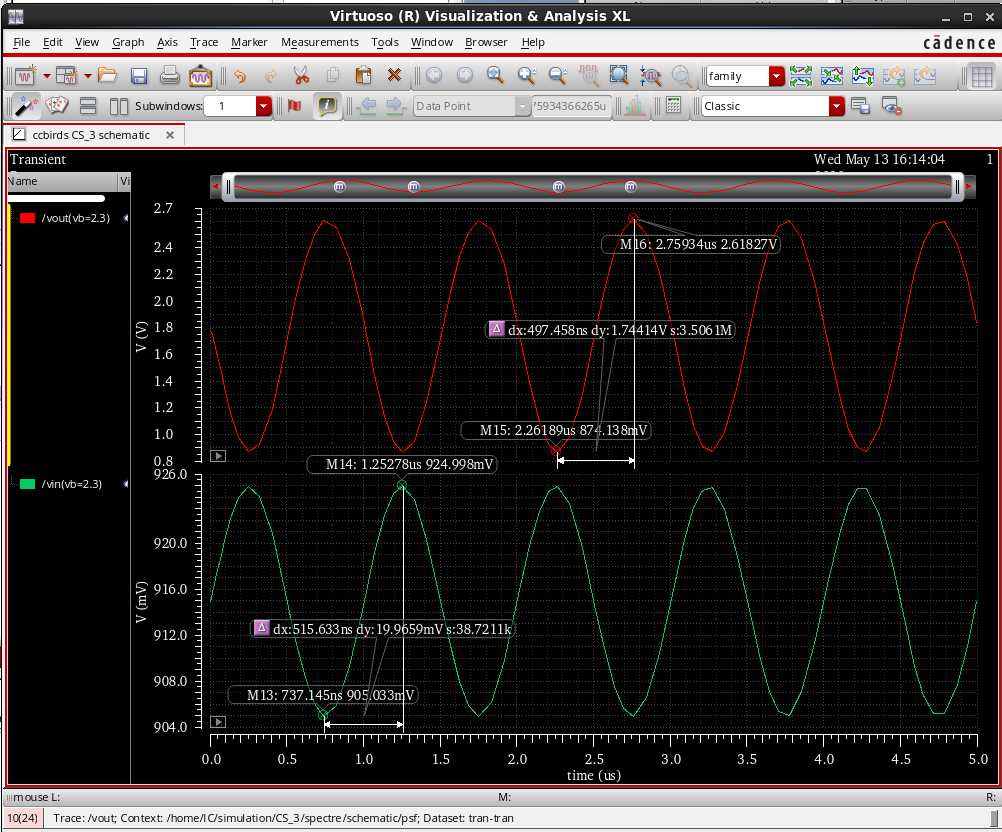This screenshot has width=1002, height=832.
Task: Toggle the info balloon button
Action: [326, 106]
